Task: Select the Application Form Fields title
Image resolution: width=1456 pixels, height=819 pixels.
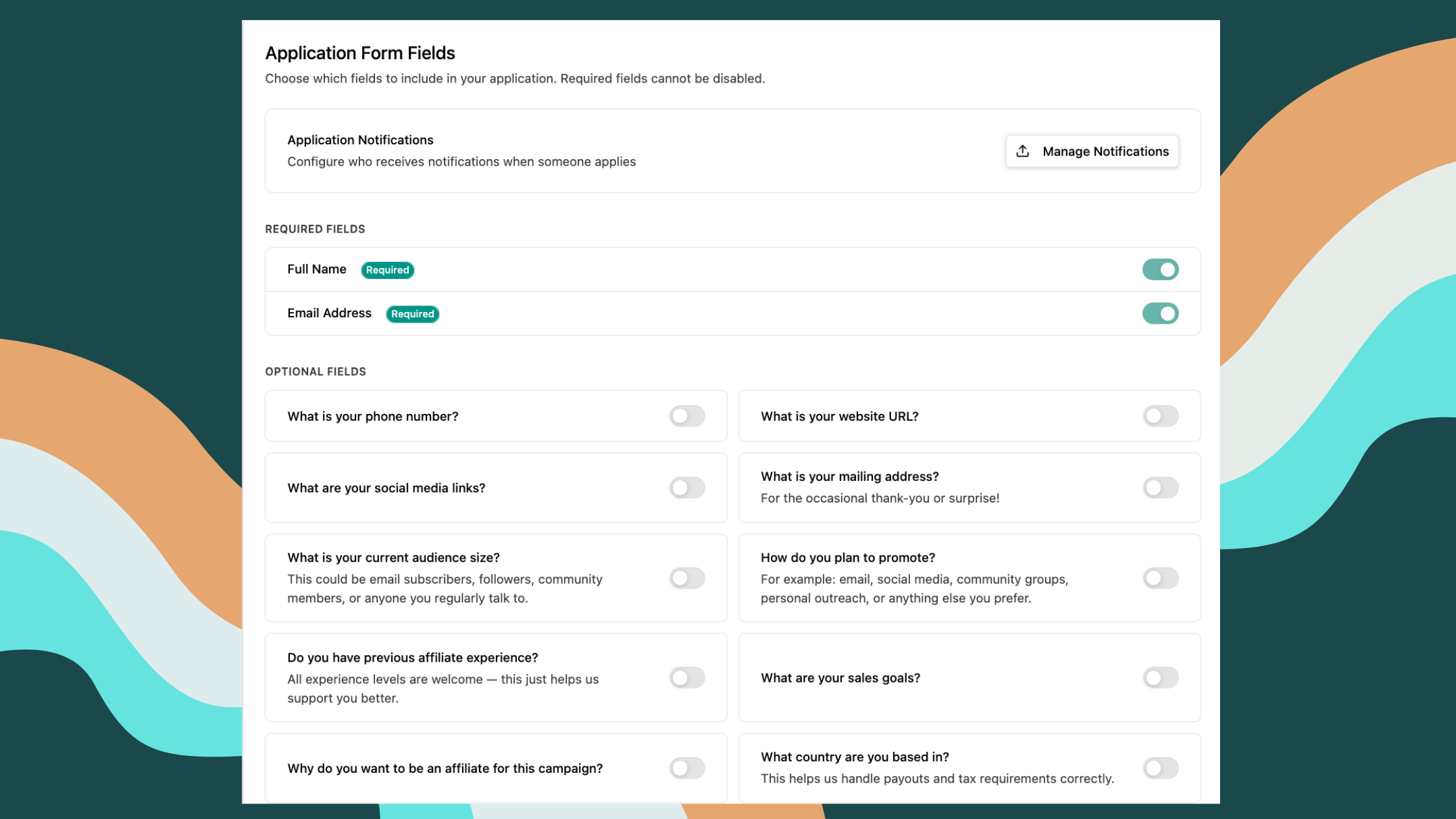Action: 360,53
